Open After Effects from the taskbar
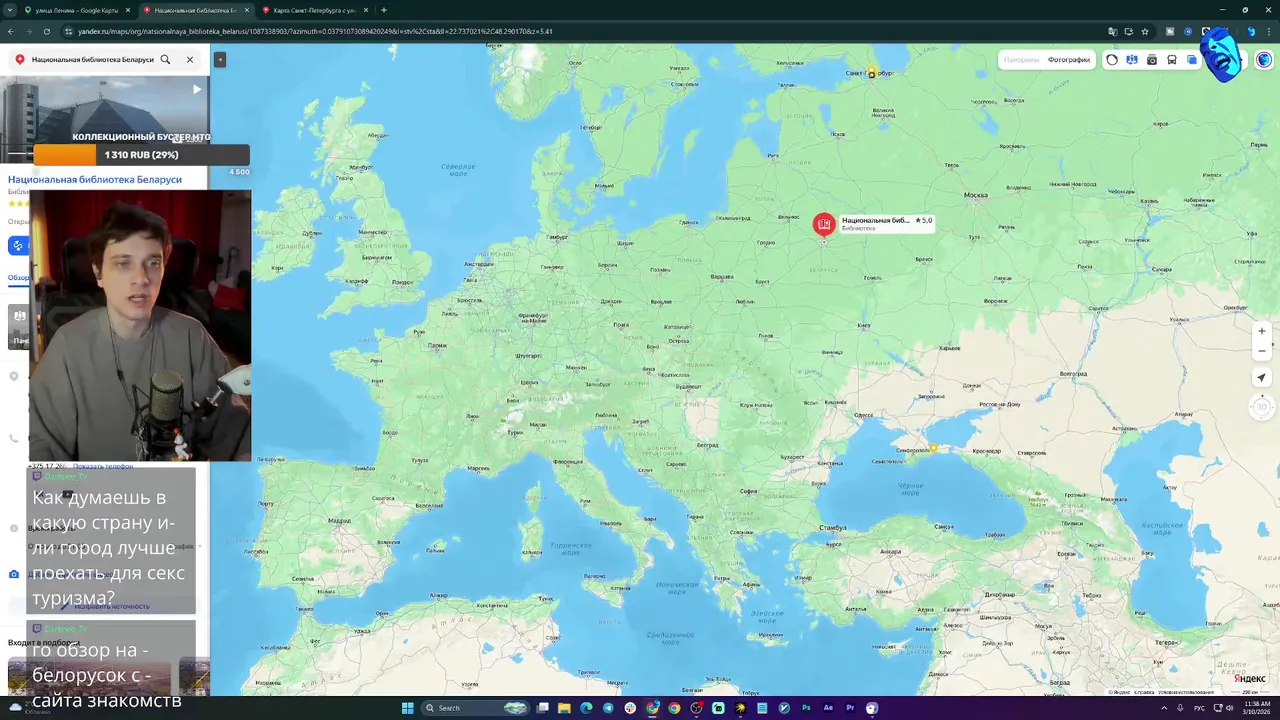The width and height of the screenshot is (1280, 720). 828,708
